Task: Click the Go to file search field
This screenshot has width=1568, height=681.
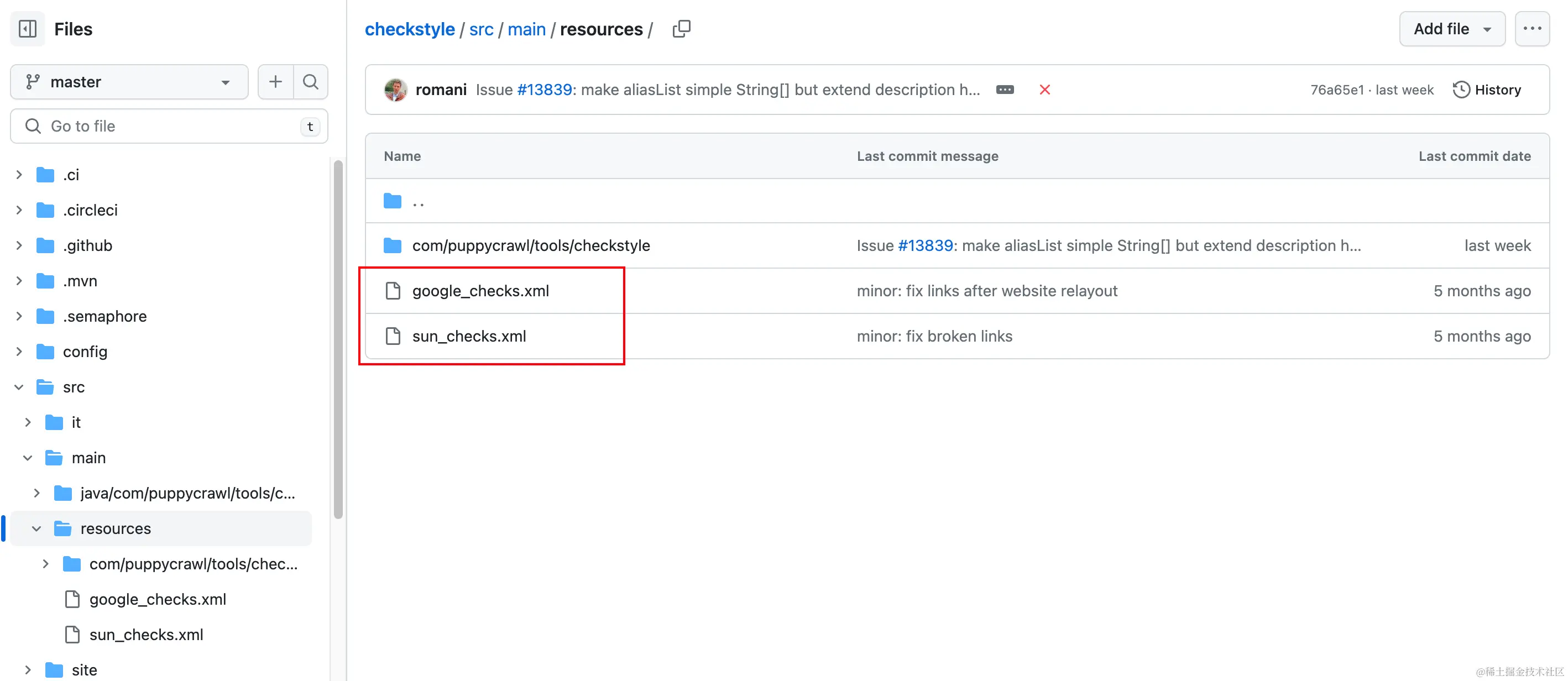Action: (169, 126)
